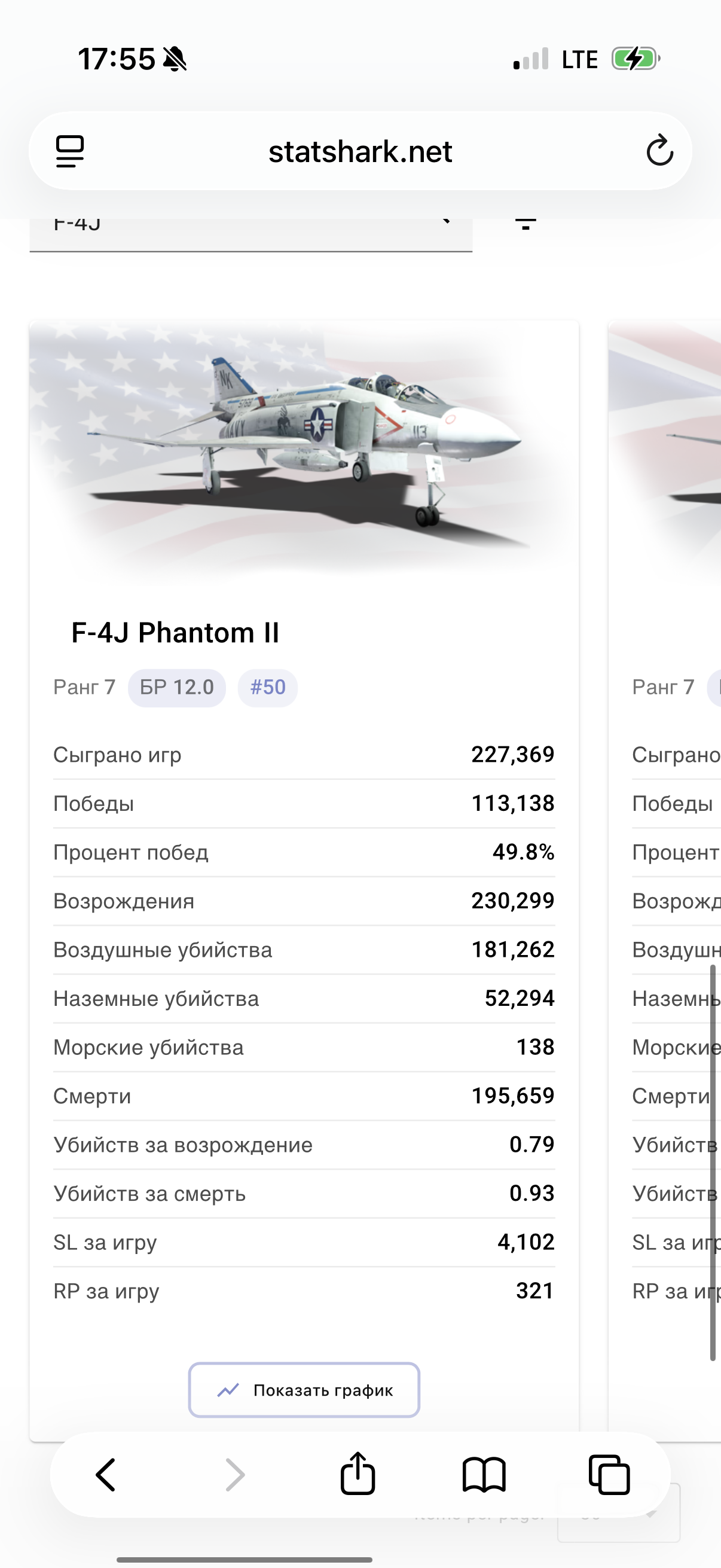Screen dimensions: 721x1568
Task: Click the Показать график button
Action: [304, 1390]
